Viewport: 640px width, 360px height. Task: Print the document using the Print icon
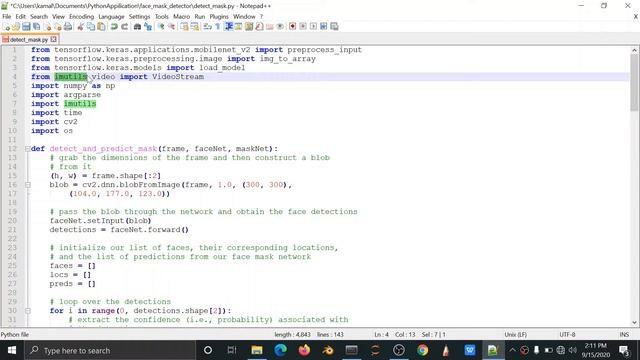click(x=68, y=27)
